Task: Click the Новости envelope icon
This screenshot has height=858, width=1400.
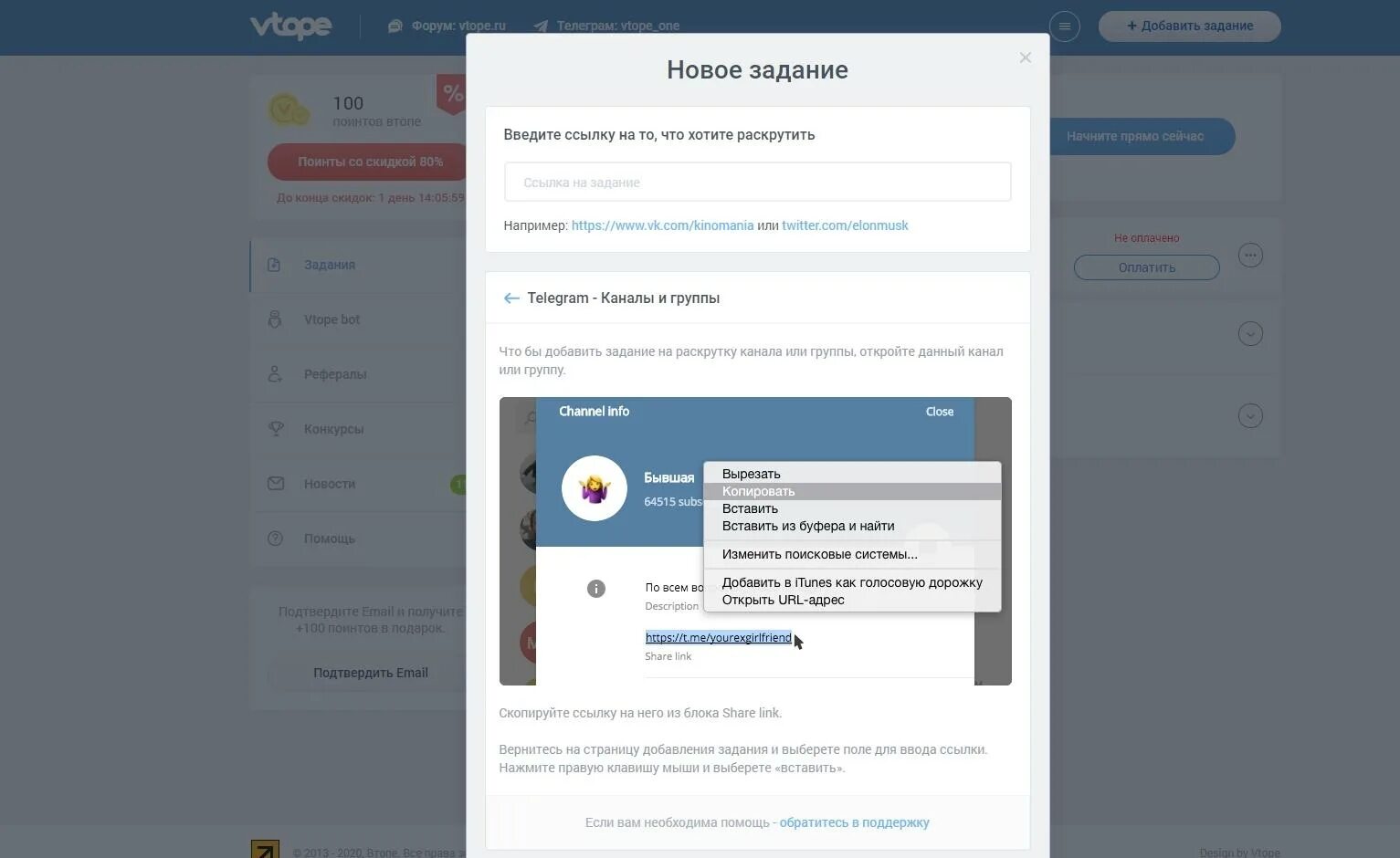Action: tap(276, 484)
